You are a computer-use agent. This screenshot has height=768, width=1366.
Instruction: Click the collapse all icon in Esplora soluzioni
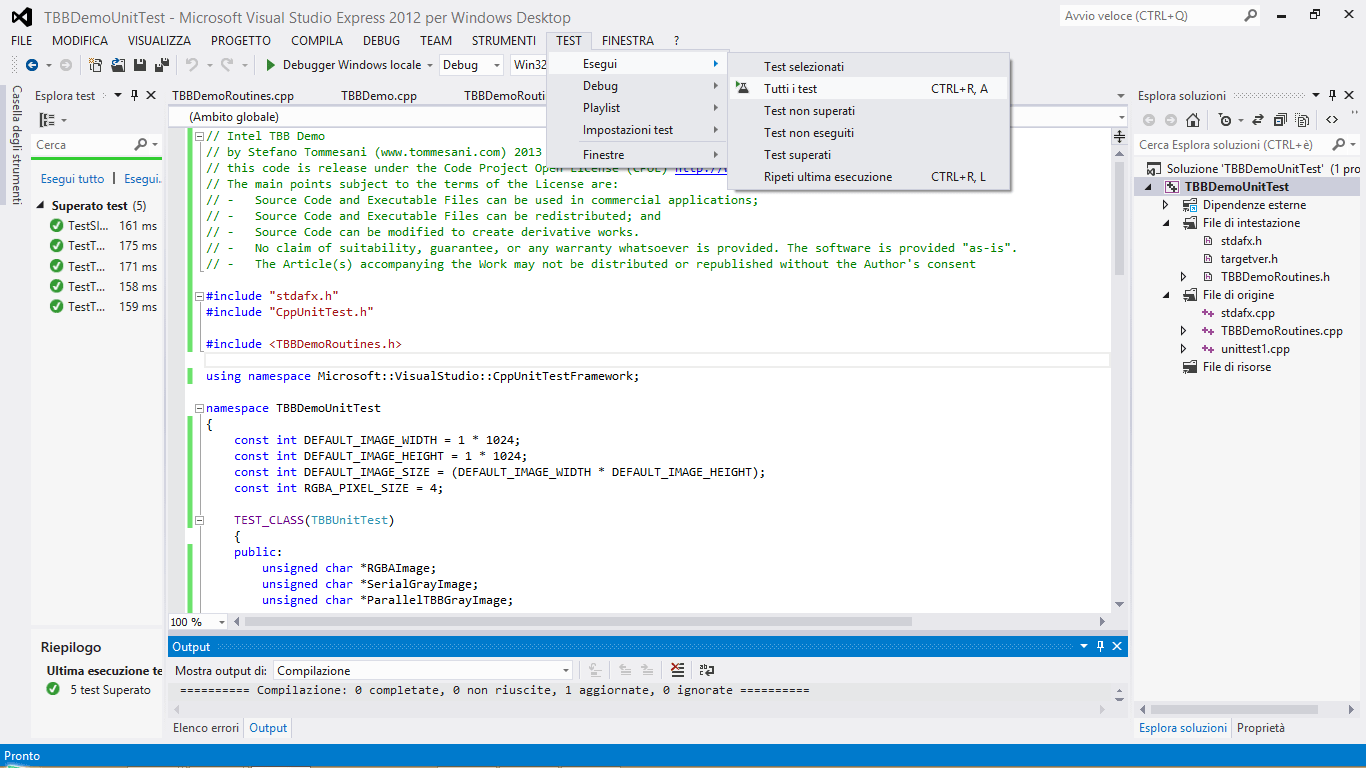(1280, 120)
